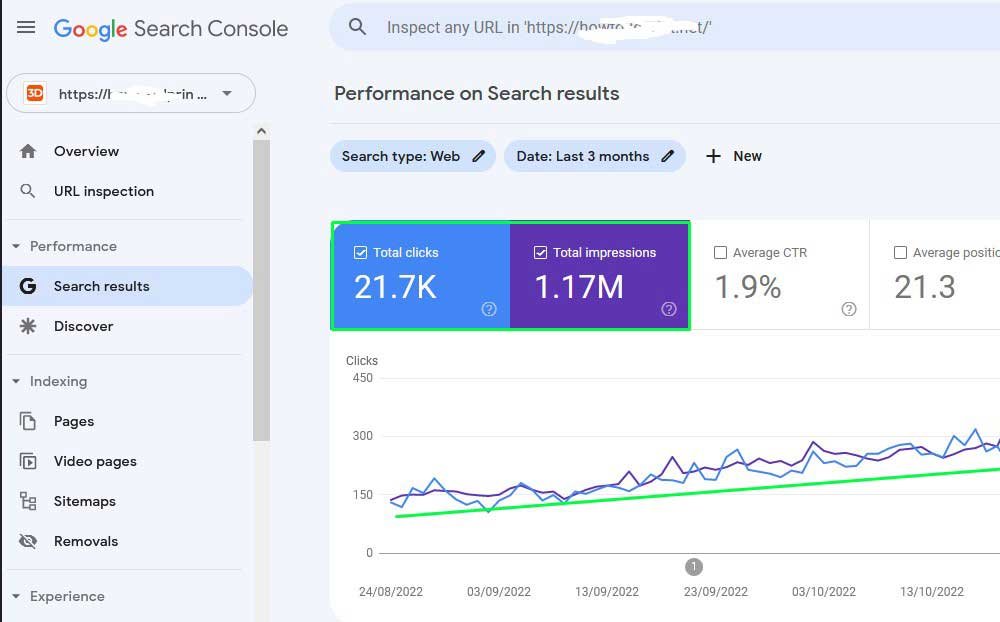
Task: Click the 03/09/2022 date label
Action: 499,591
